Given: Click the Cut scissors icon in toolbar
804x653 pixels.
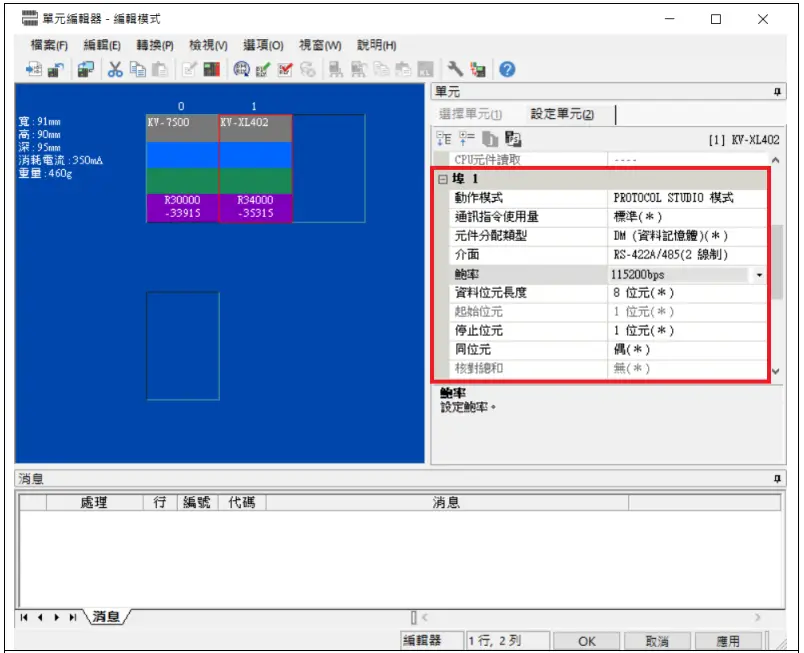Looking at the screenshot, I should click(115, 69).
